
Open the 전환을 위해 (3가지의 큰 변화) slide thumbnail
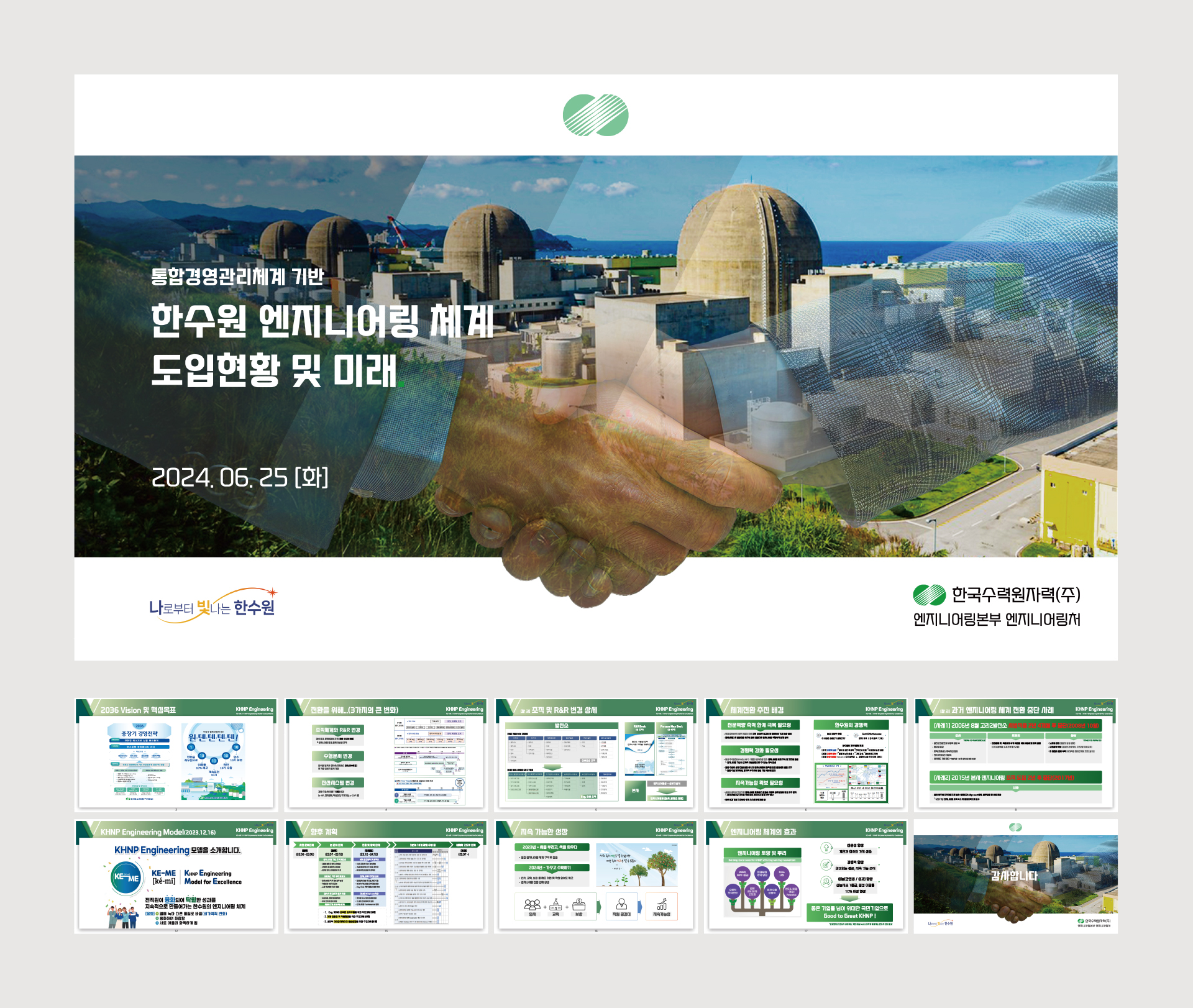pyautogui.click(x=385, y=754)
